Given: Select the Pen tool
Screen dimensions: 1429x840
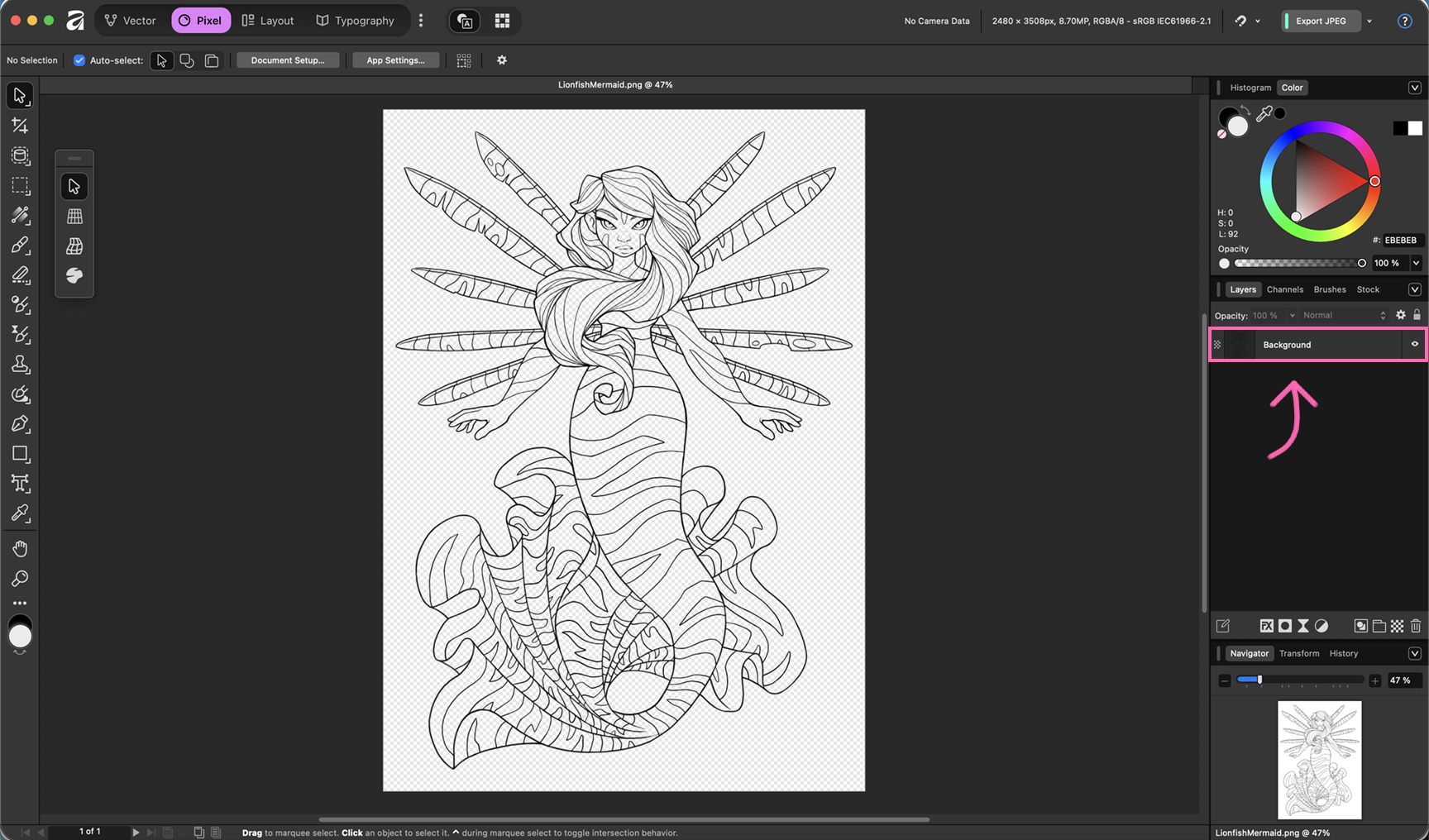Looking at the screenshot, I should point(20,424).
